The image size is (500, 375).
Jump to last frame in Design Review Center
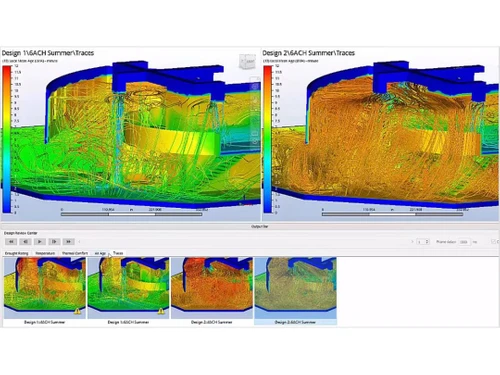[69, 241]
